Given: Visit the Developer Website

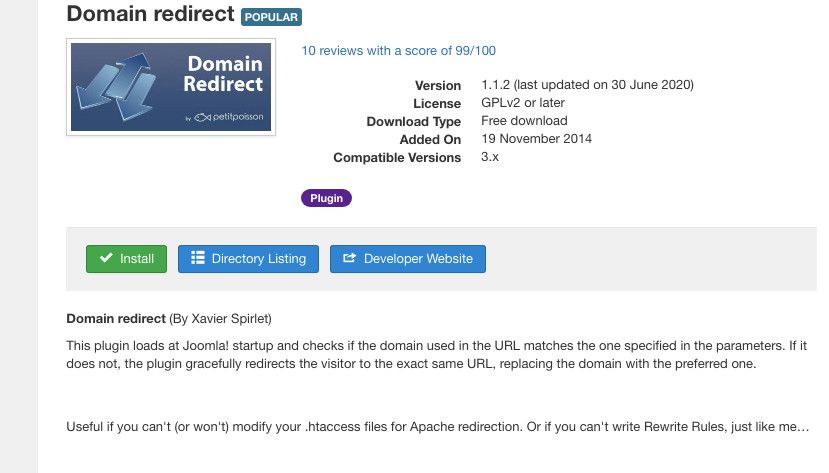Looking at the screenshot, I should [408, 259].
